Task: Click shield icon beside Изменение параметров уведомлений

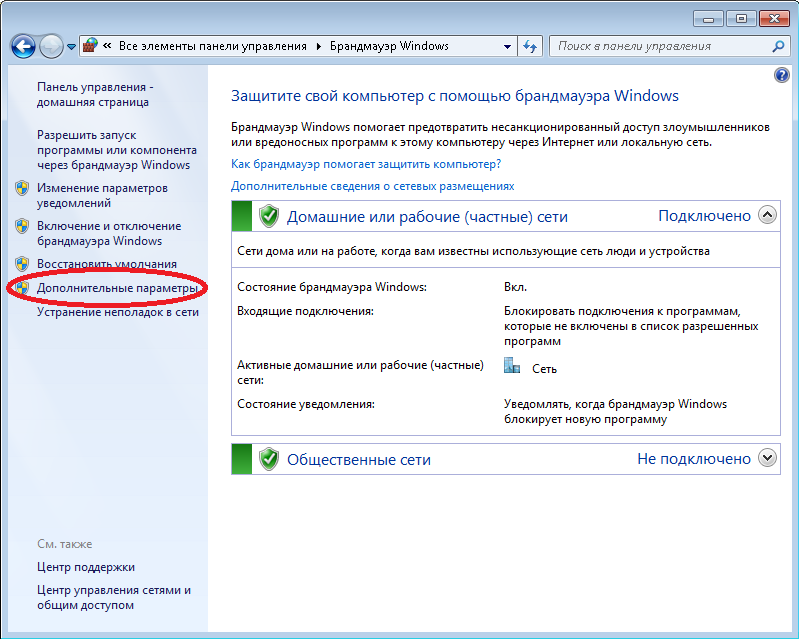Action: tap(22, 188)
